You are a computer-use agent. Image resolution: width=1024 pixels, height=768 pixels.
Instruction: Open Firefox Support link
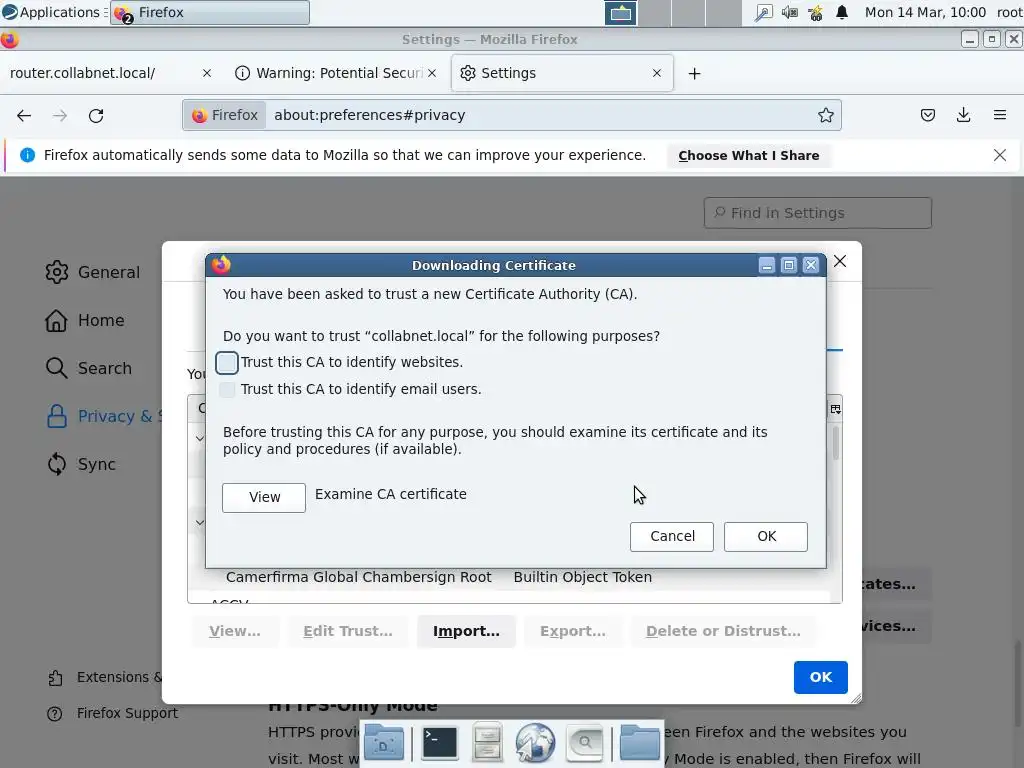(112, 714)
